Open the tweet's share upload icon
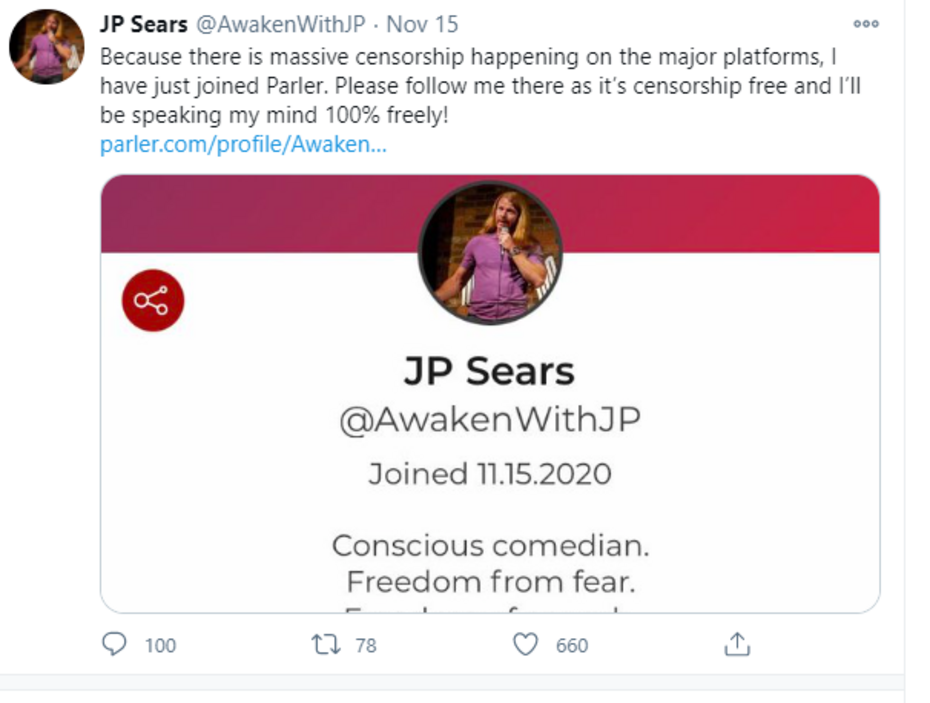This screenshot has width=930, height=703. (736, 644)
